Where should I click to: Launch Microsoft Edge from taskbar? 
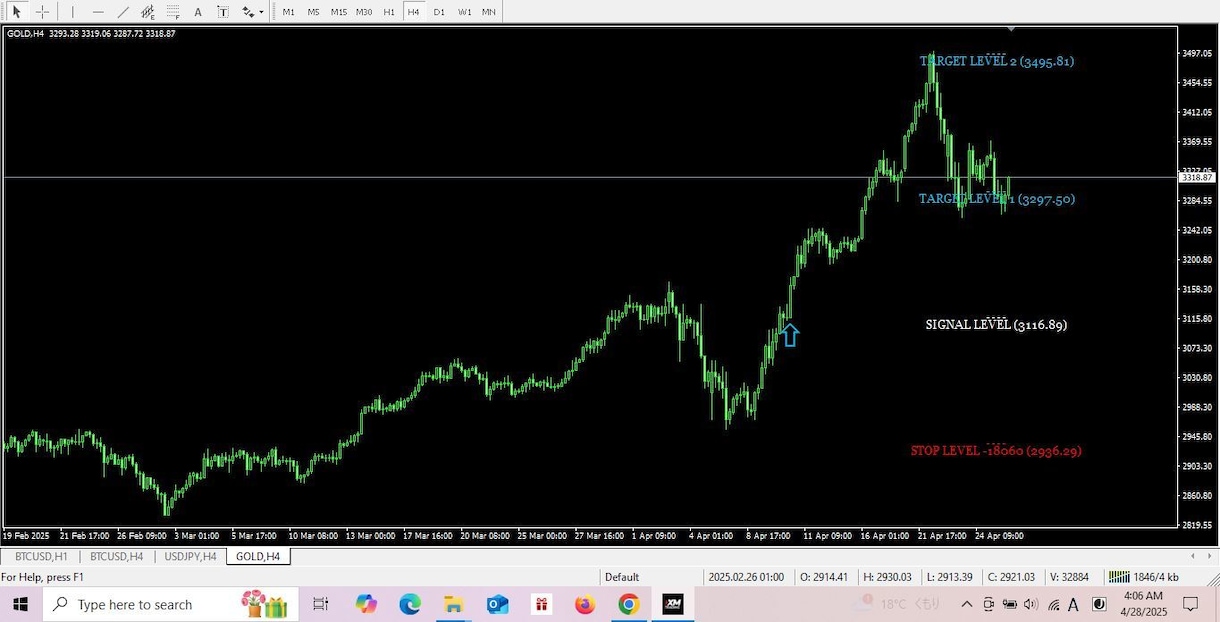(x=410, y=604)
